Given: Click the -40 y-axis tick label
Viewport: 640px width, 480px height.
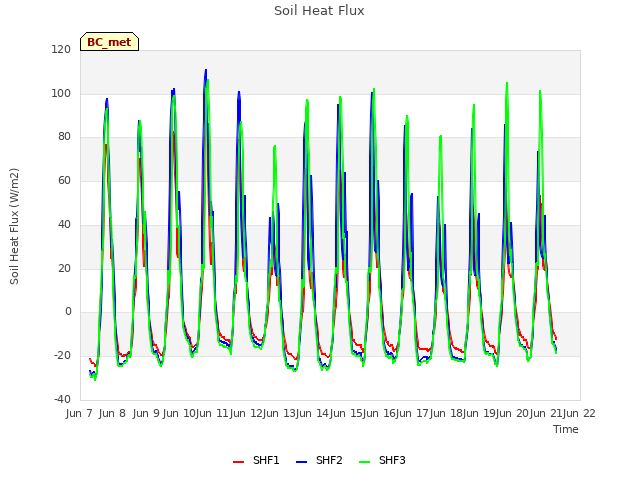Looking at the screenshot, I should [x=62, y=399].
